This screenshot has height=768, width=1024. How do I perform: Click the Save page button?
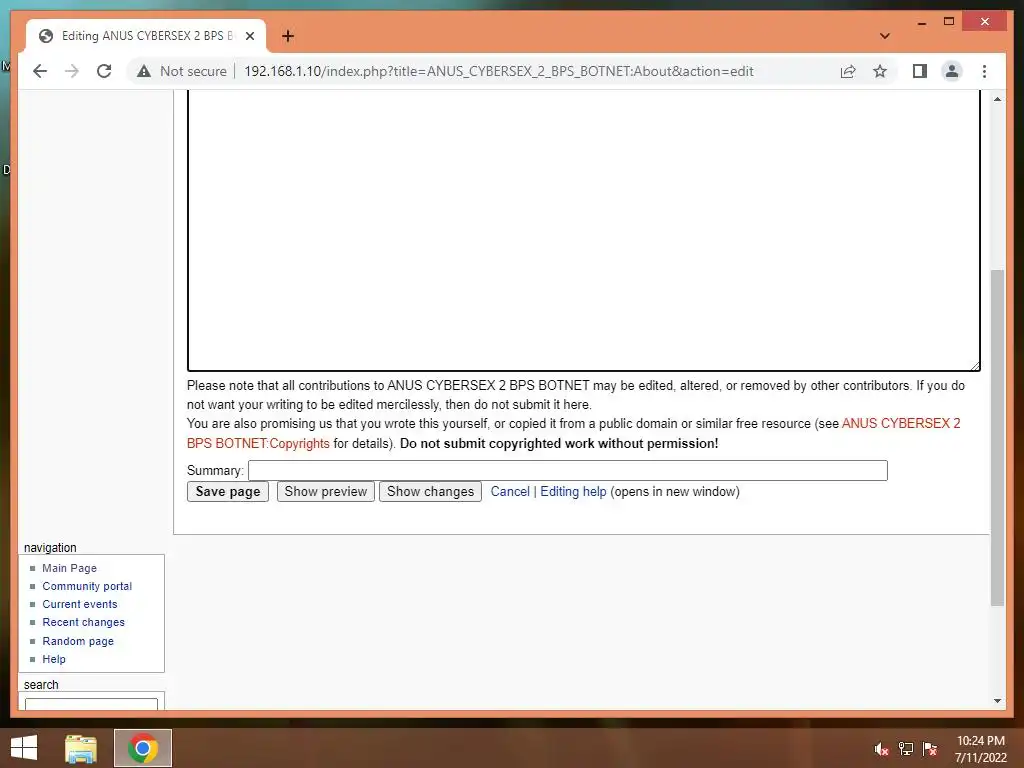tap(227, 491)
